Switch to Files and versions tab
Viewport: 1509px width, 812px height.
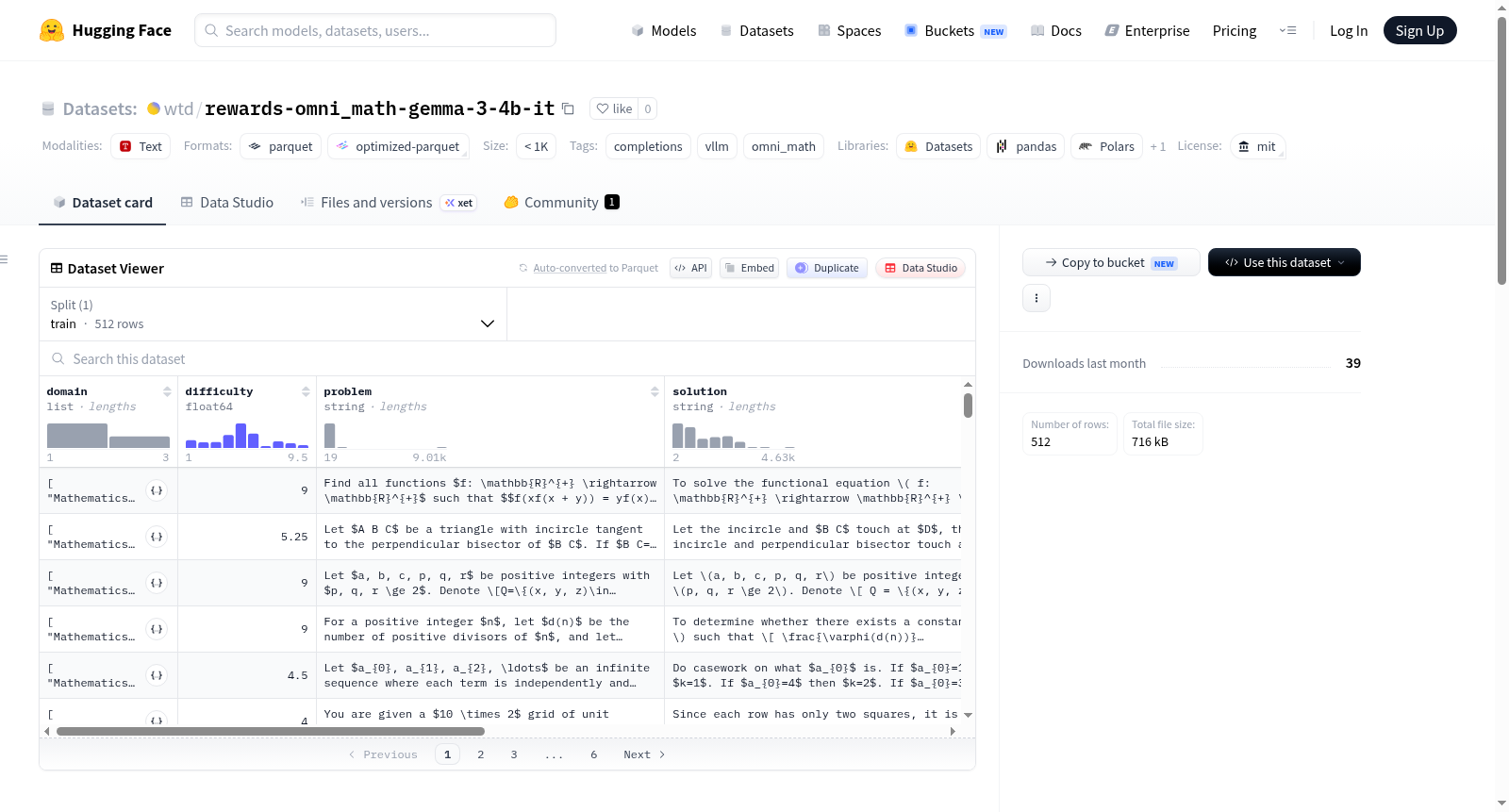[x=388, y=202]
